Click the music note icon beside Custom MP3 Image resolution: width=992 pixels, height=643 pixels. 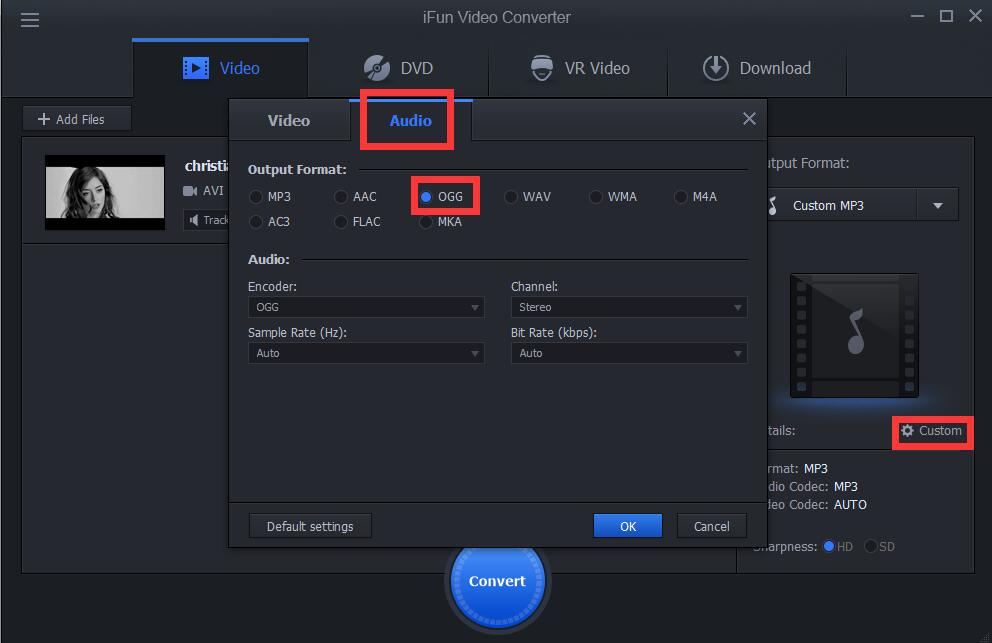[x=772, y=206]
